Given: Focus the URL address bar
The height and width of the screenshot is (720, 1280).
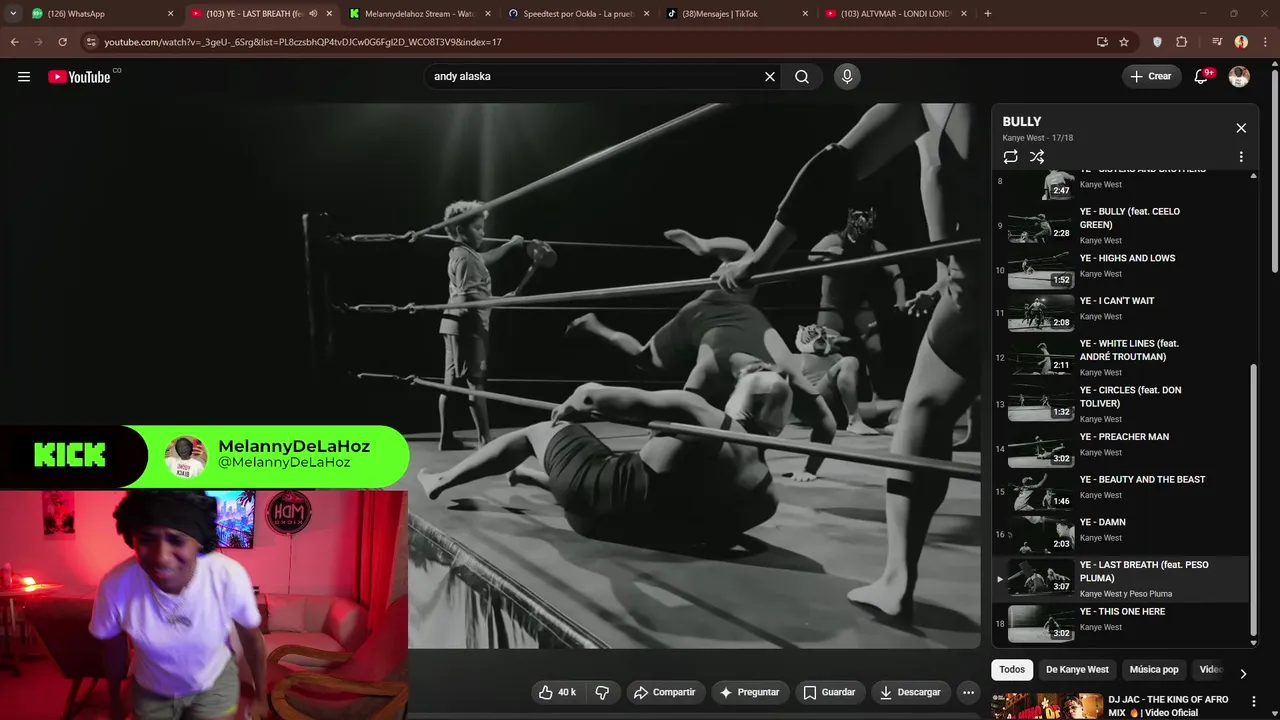Looking at the screenshot, I should pos(590,42).
